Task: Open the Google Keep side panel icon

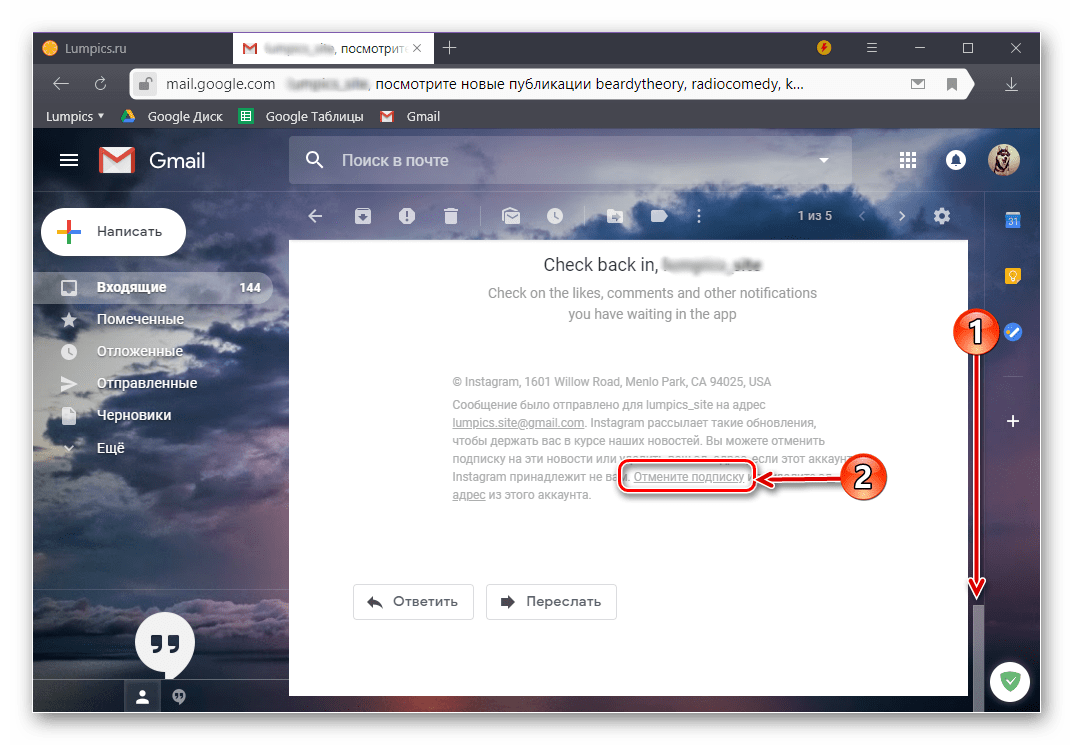Action: pos(1013,276)
